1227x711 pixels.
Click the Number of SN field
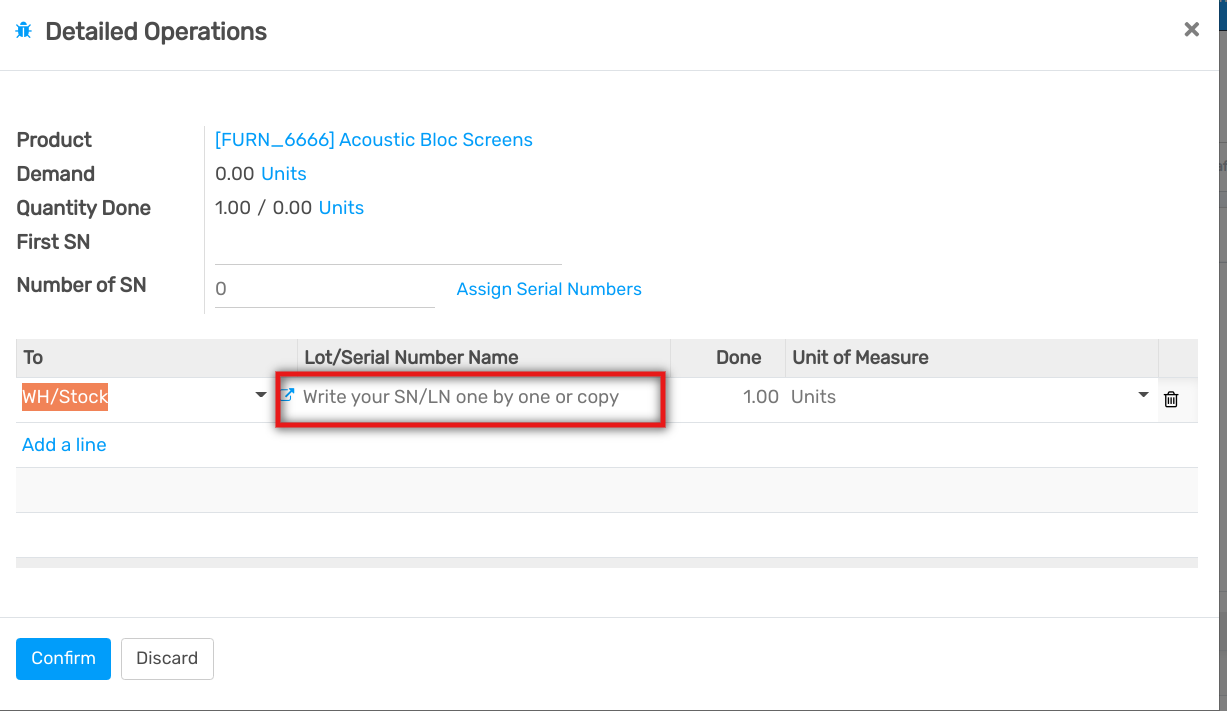click(324, 289)
